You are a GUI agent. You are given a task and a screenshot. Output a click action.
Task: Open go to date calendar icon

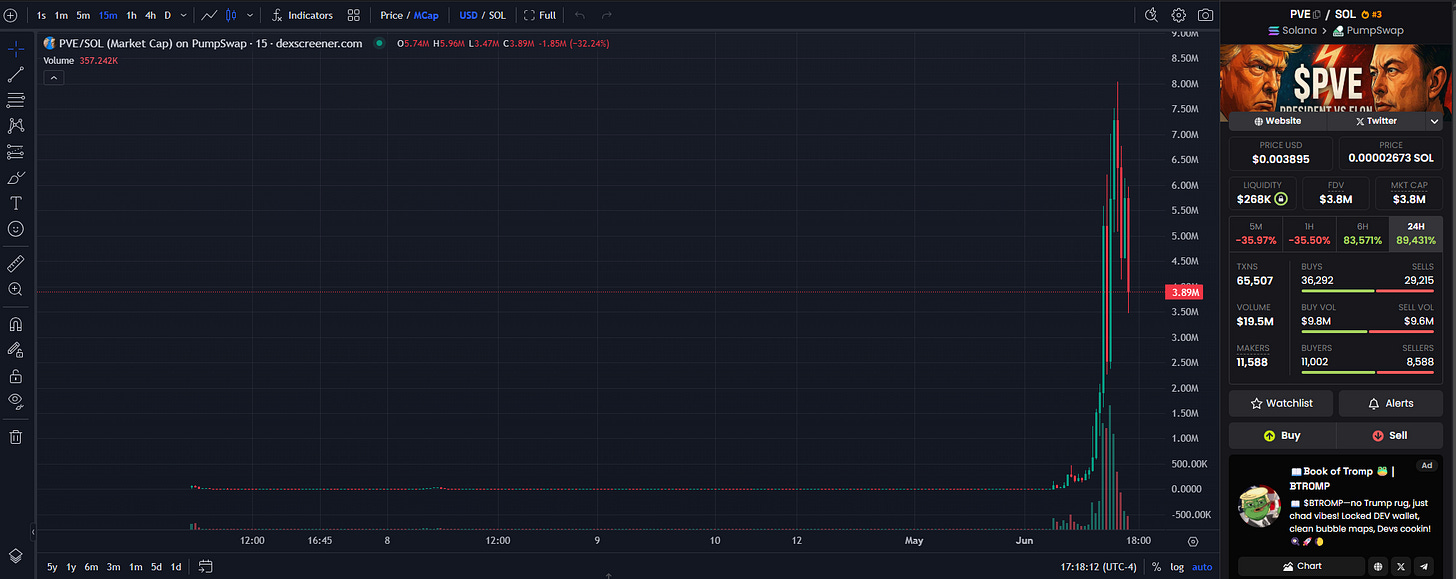[x=205, y=567]
